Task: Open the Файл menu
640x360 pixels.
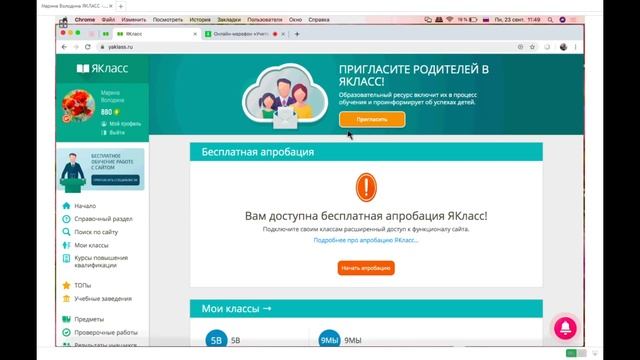Action: (108, 20)
